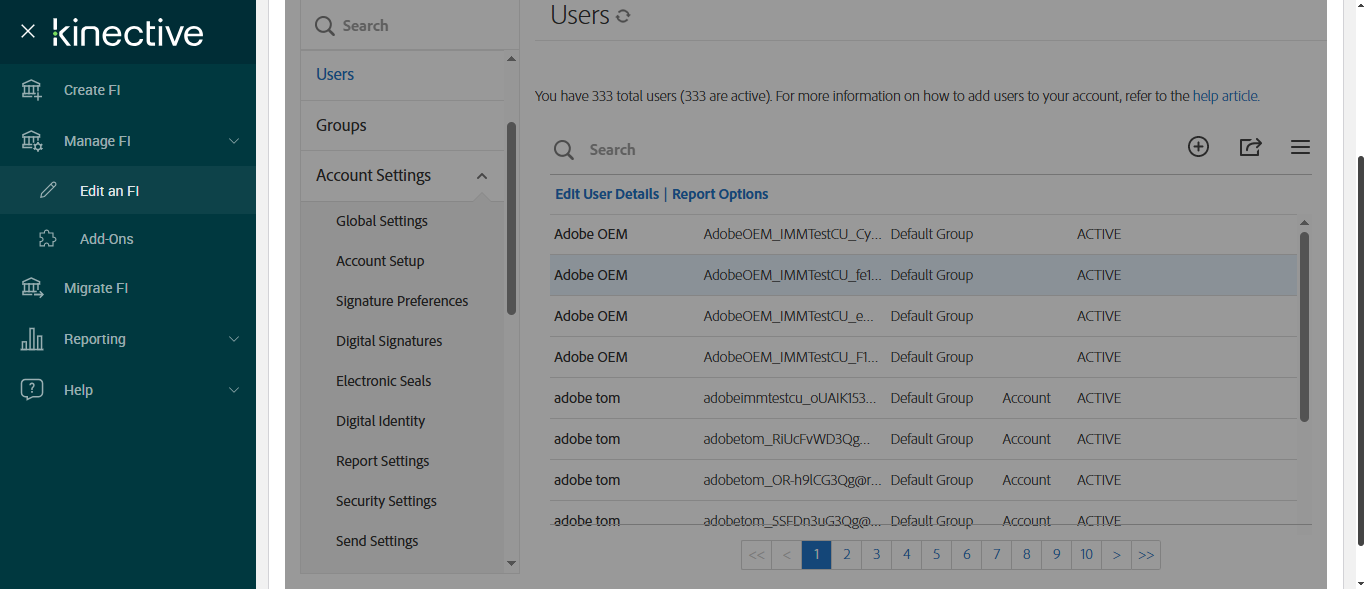
Task: Click the Migrate FI icon
Action: 32,288
